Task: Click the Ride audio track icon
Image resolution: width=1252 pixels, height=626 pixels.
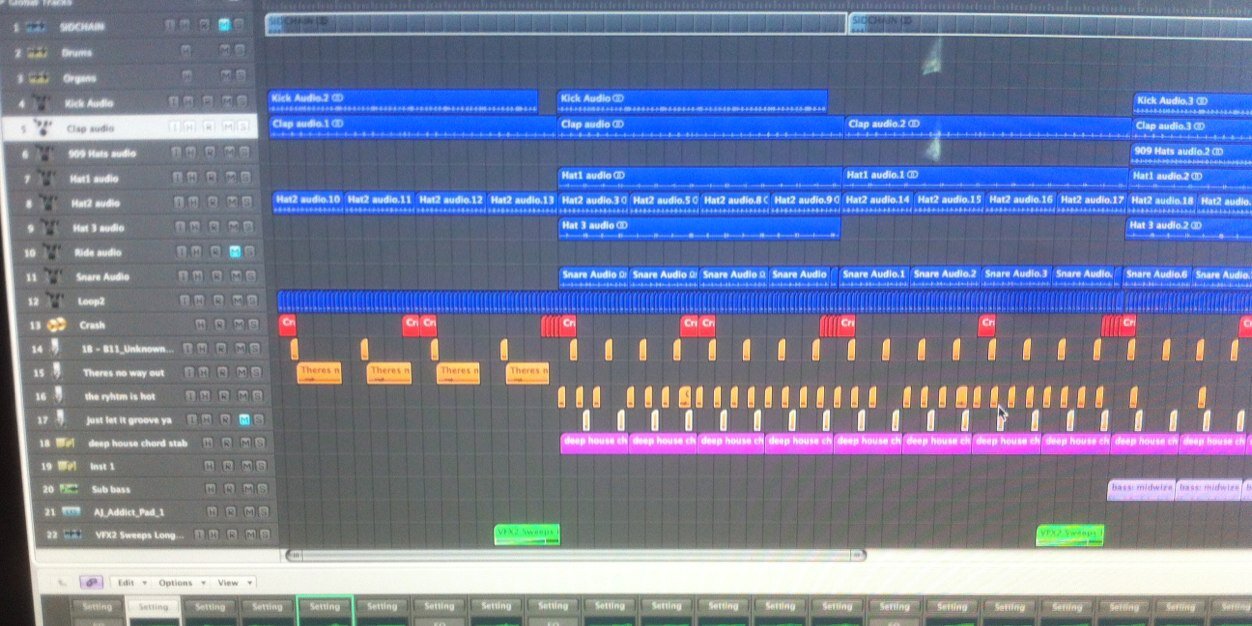Action: pos(53,253)
